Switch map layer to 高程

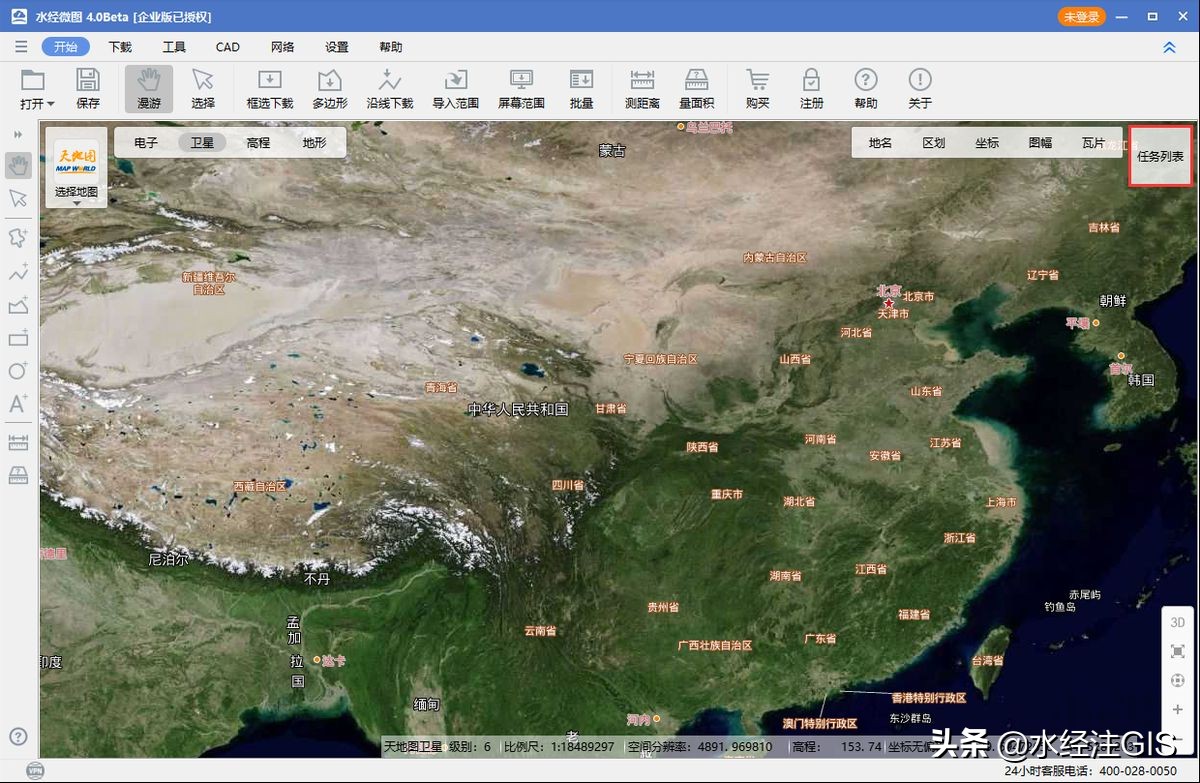pyautogui.click(x=258, y=143)
